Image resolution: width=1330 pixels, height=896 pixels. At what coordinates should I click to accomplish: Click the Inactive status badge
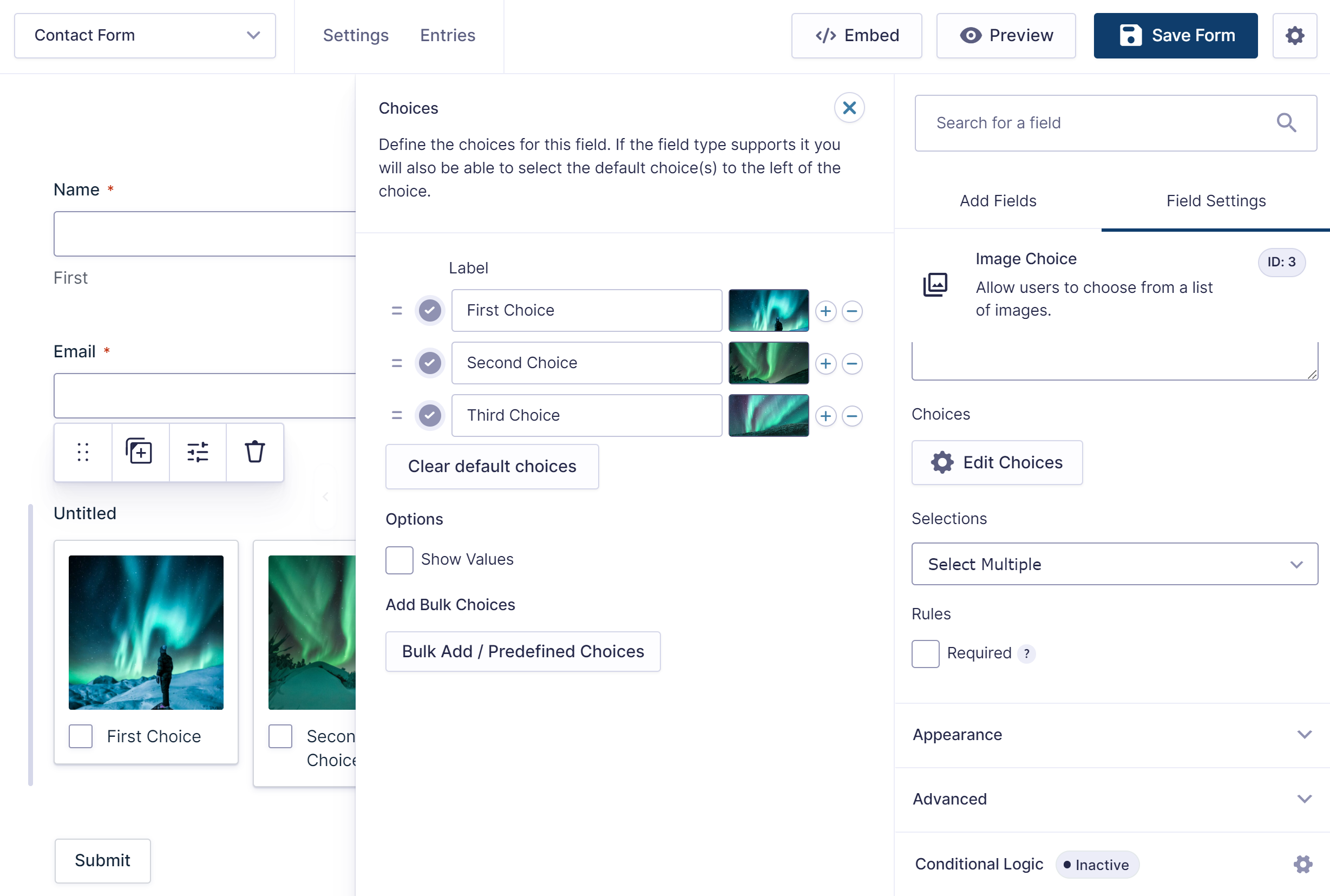point(1096,865)
